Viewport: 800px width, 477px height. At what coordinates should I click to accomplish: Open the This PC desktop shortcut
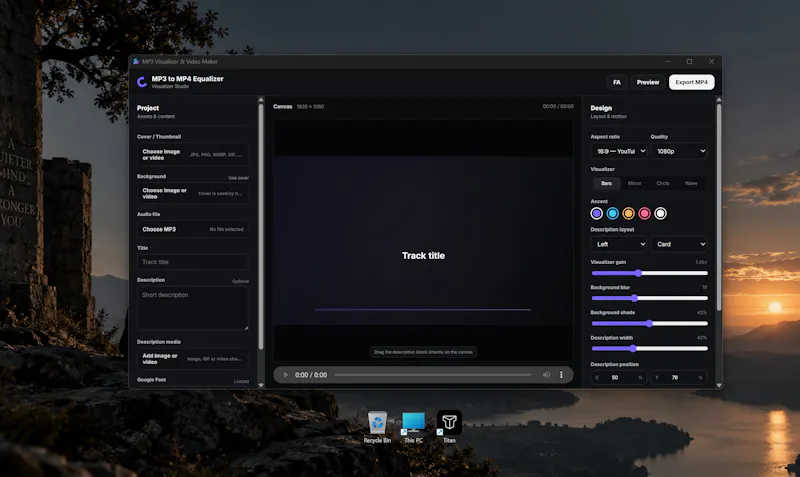(413, 427)
